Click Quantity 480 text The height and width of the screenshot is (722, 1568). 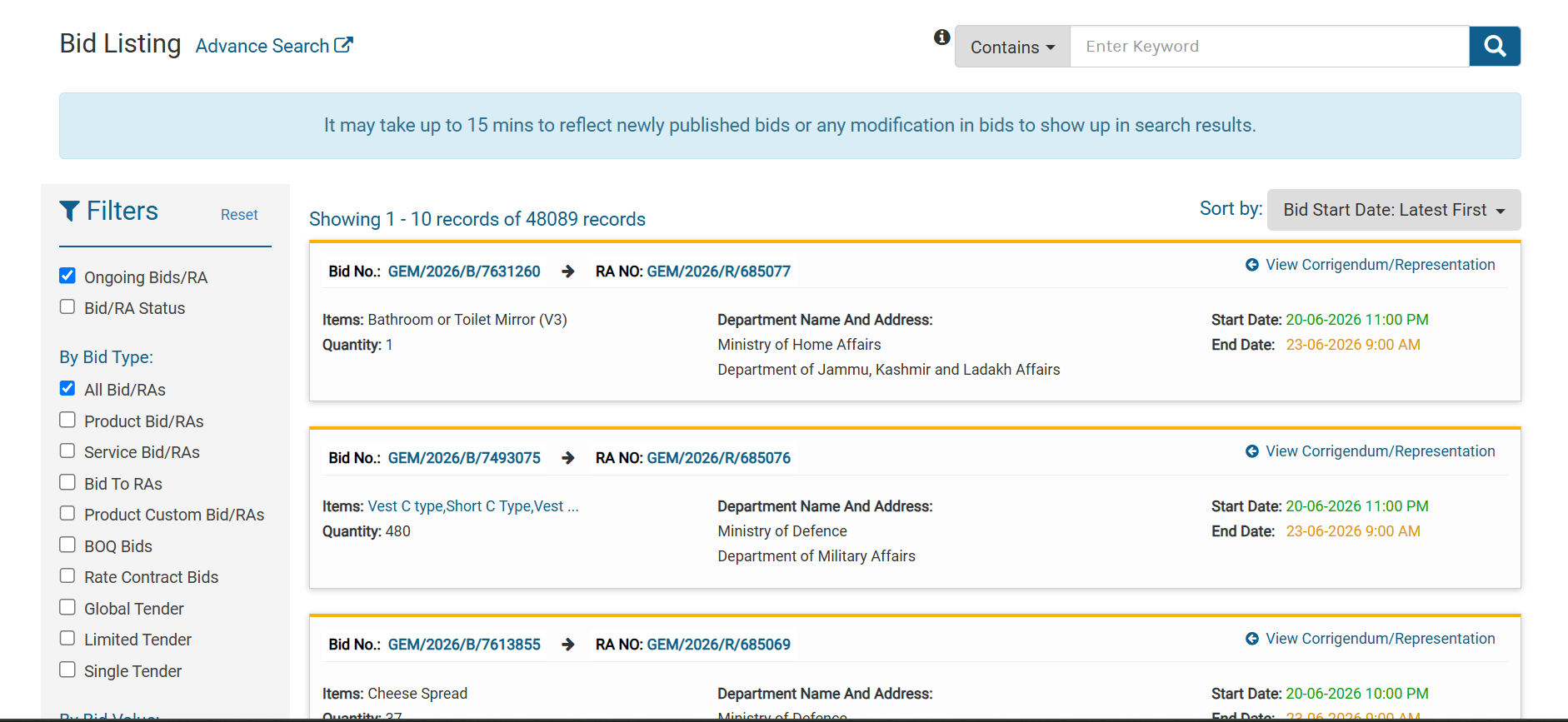click(367, 531)
